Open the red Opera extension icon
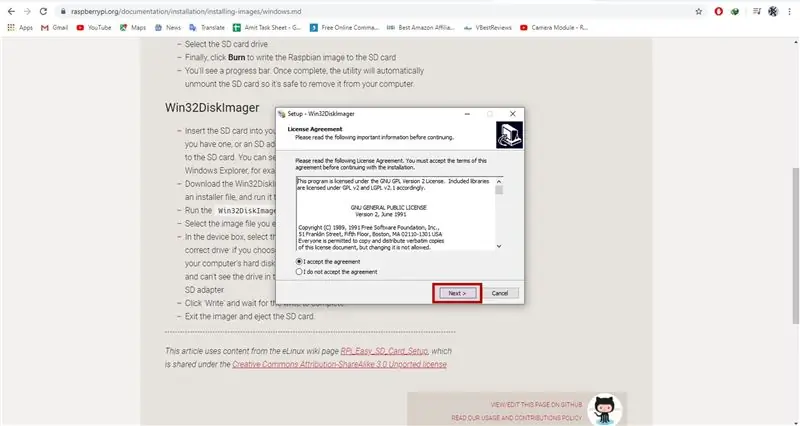The width and height of the screenshot is (800, 426). pos(718,11)
